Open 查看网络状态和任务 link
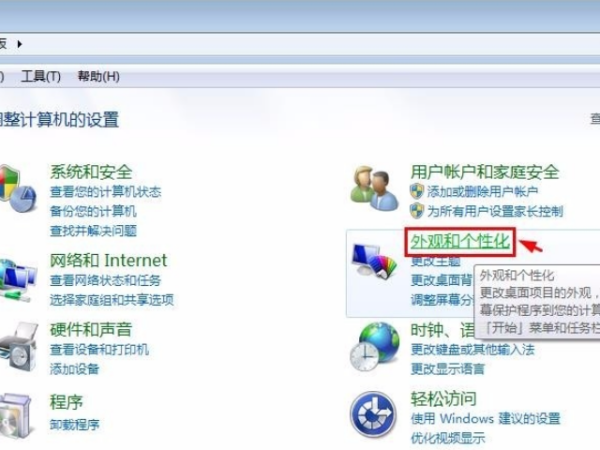 pyautogui.click(x=105, y=280)
